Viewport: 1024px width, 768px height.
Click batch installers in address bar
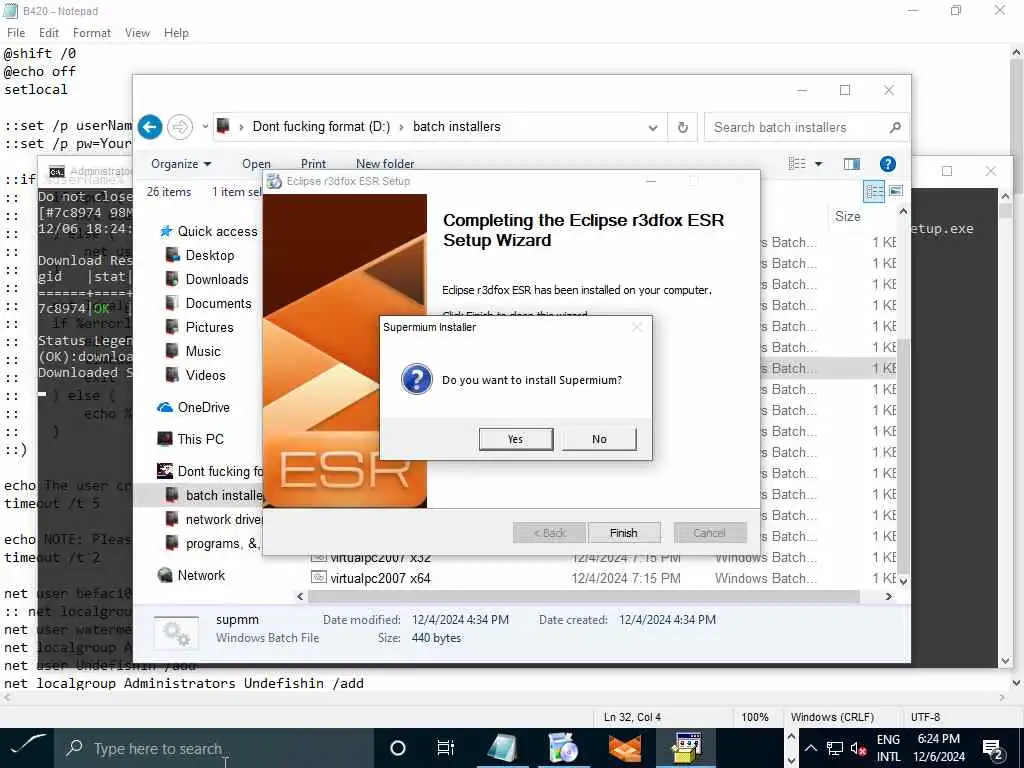(x=456, y=127)
